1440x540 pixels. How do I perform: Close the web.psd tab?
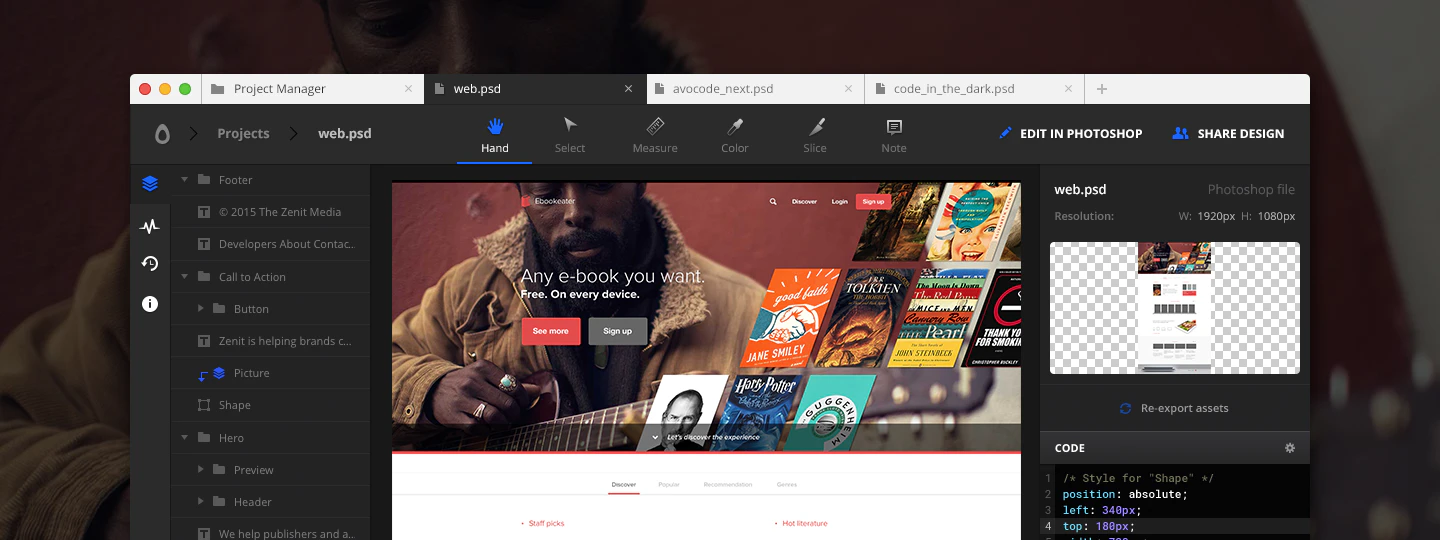coord(628,89)
